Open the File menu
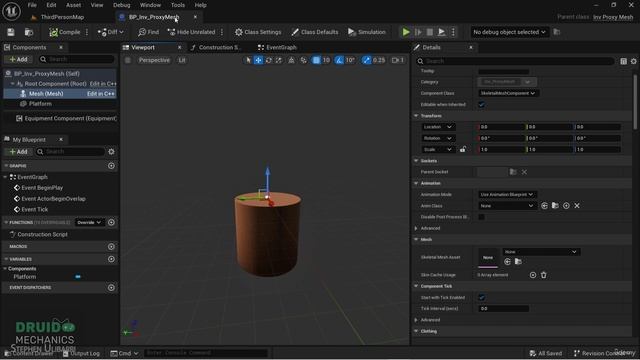This screenshot has height=360, width=640. (32, 5)
